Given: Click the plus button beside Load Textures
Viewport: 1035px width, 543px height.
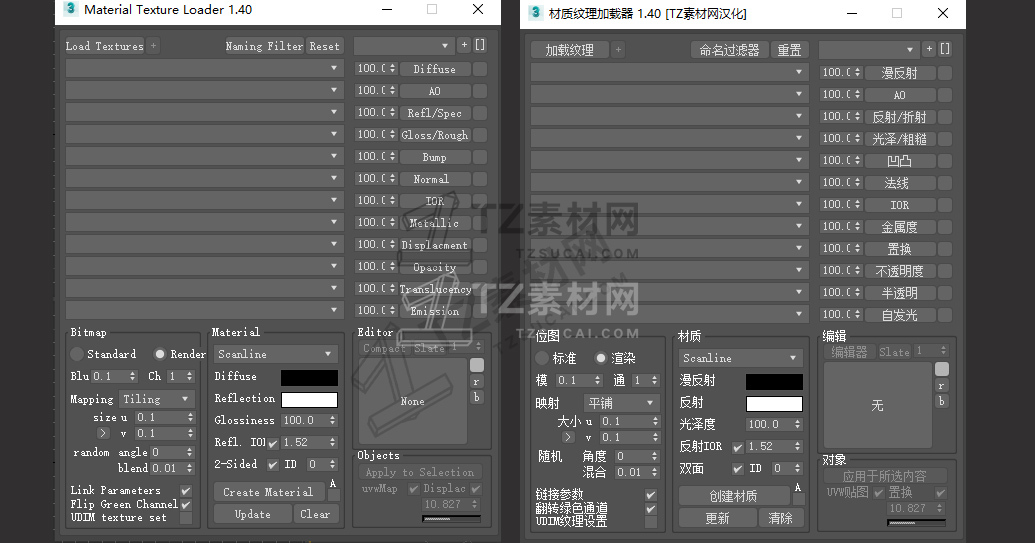Looking at the screenshot, I should 153,46.
